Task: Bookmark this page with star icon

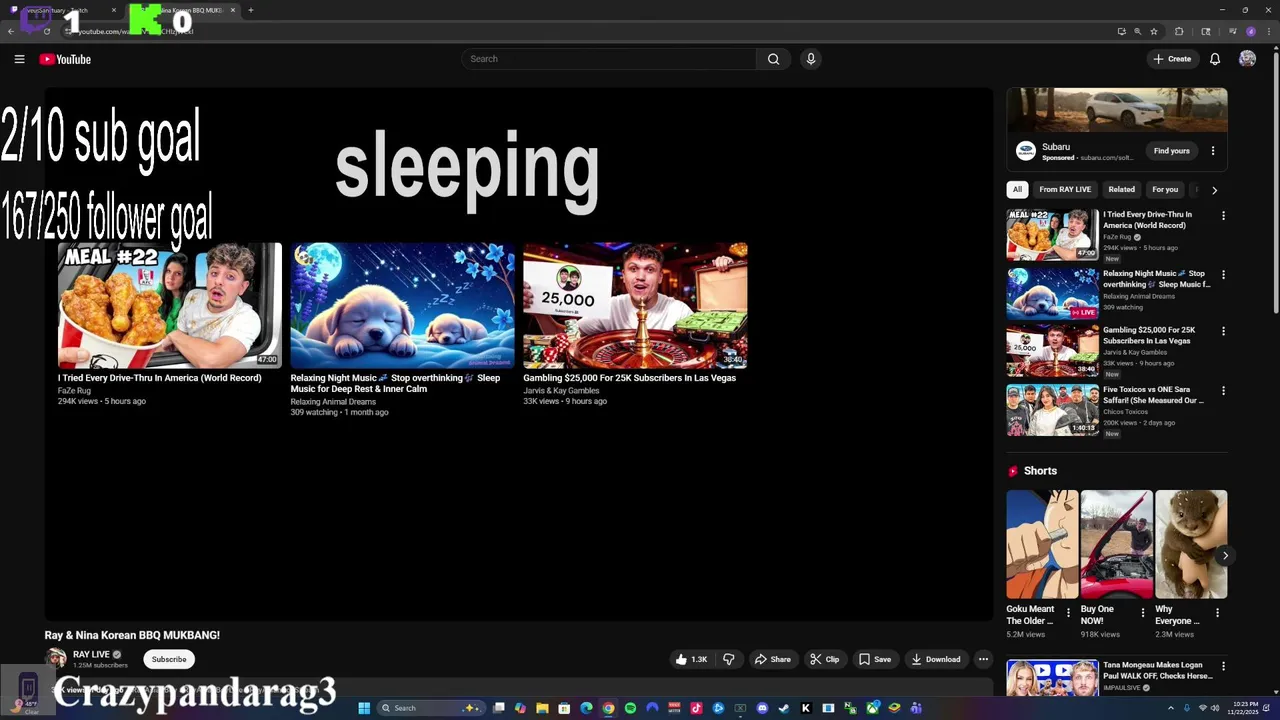Action: 1154,31
